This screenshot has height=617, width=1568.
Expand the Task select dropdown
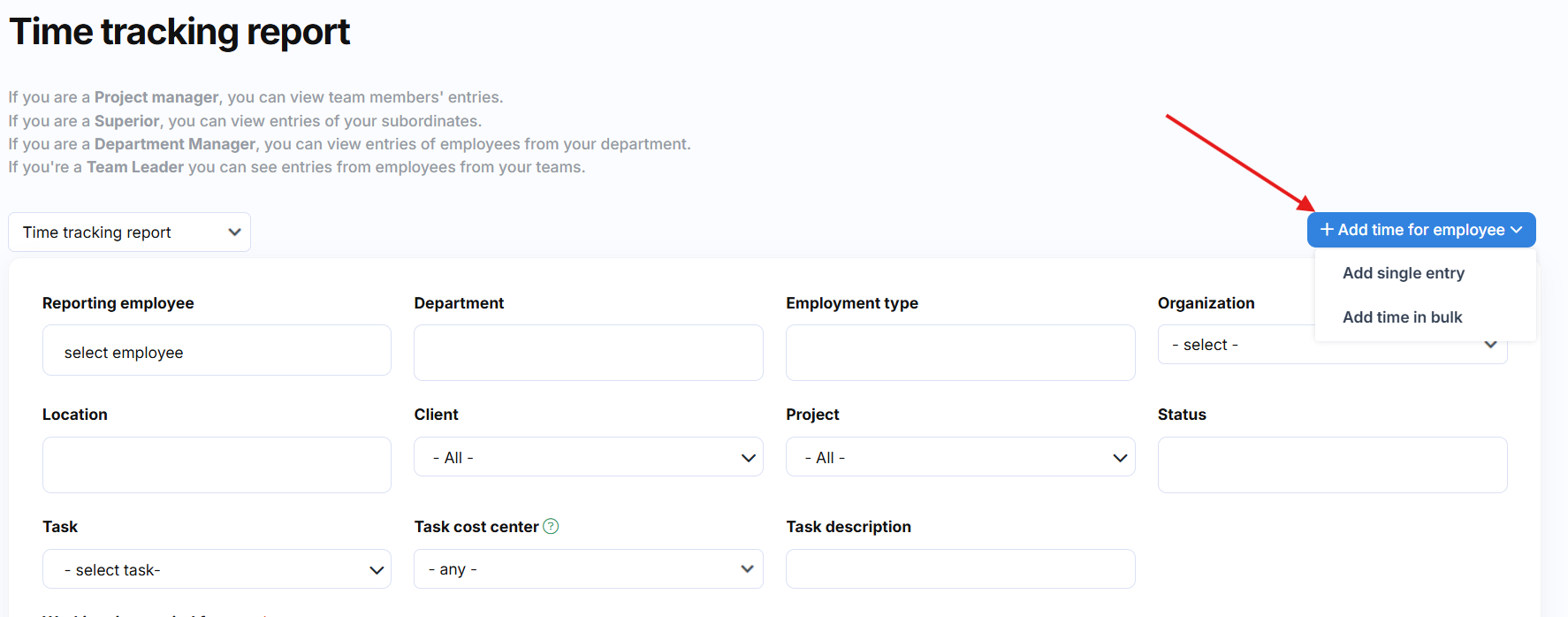pyautogui.click(x=217, y=569)
